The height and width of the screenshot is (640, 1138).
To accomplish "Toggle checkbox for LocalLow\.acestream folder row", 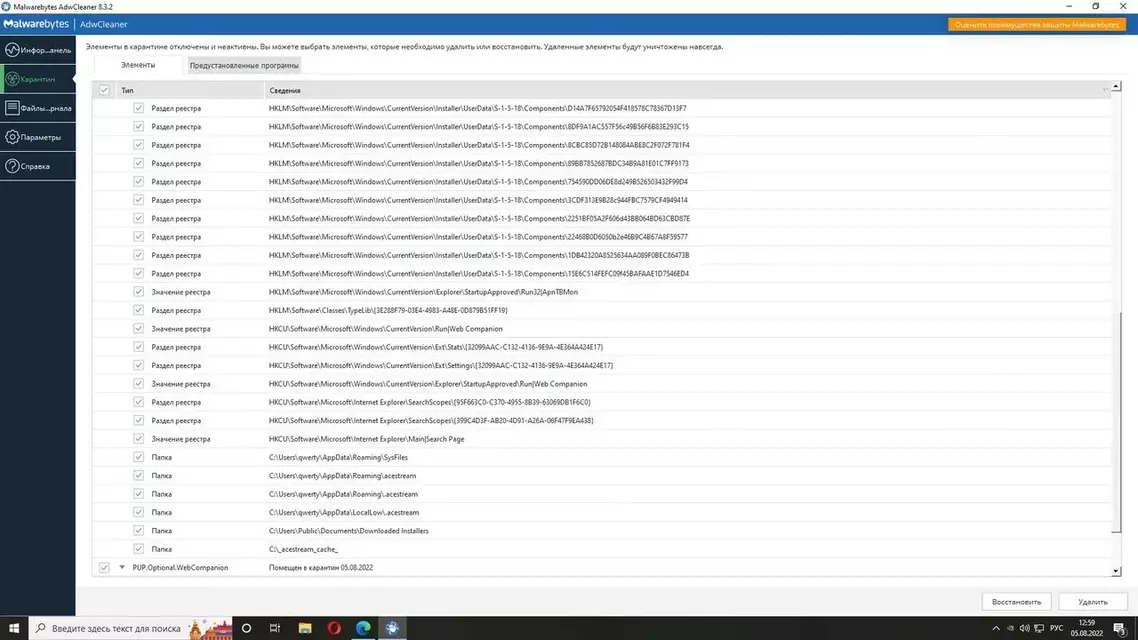I will tap(139, 512).
